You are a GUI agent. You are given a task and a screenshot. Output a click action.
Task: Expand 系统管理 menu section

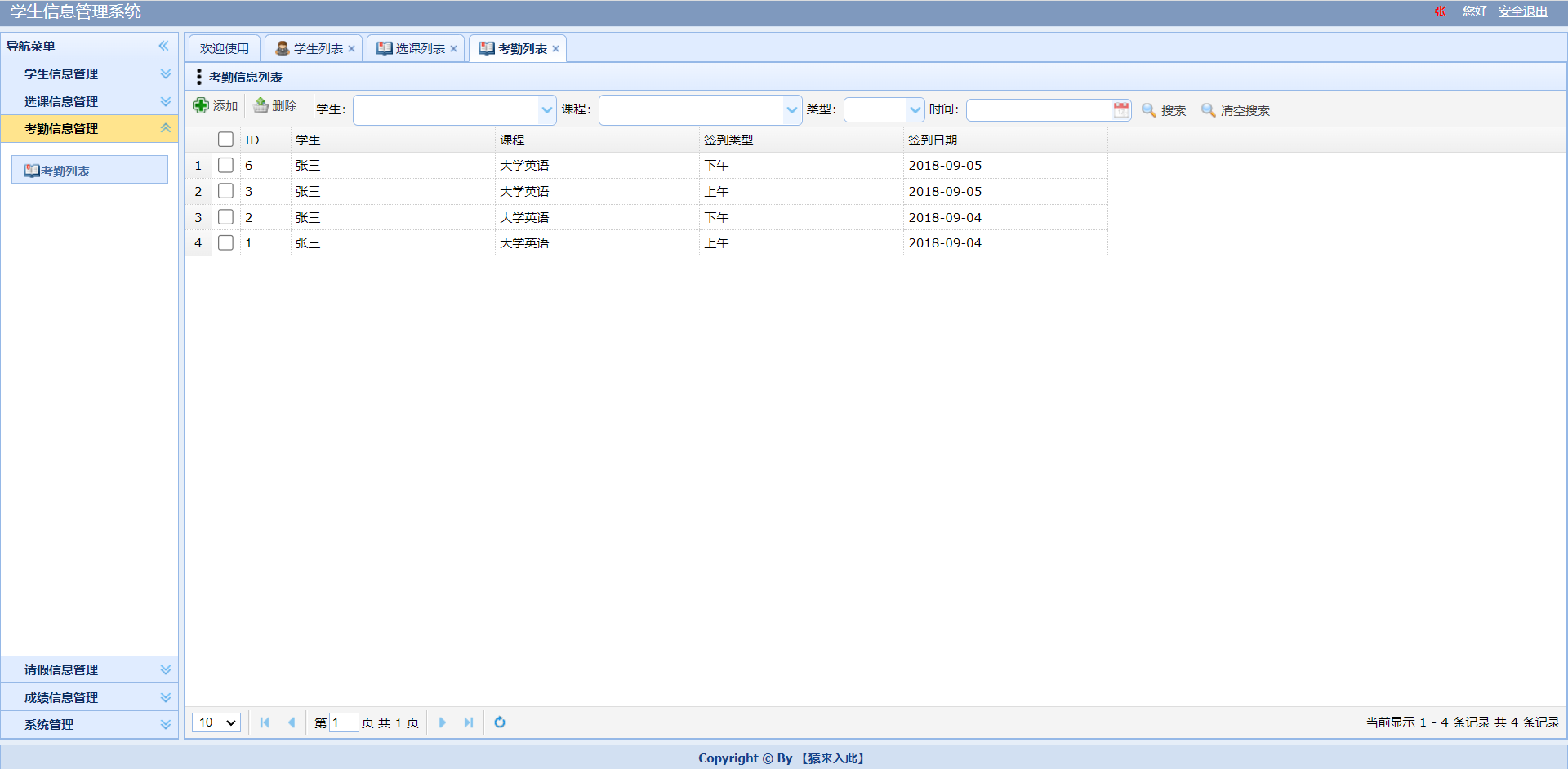point(90,725)
